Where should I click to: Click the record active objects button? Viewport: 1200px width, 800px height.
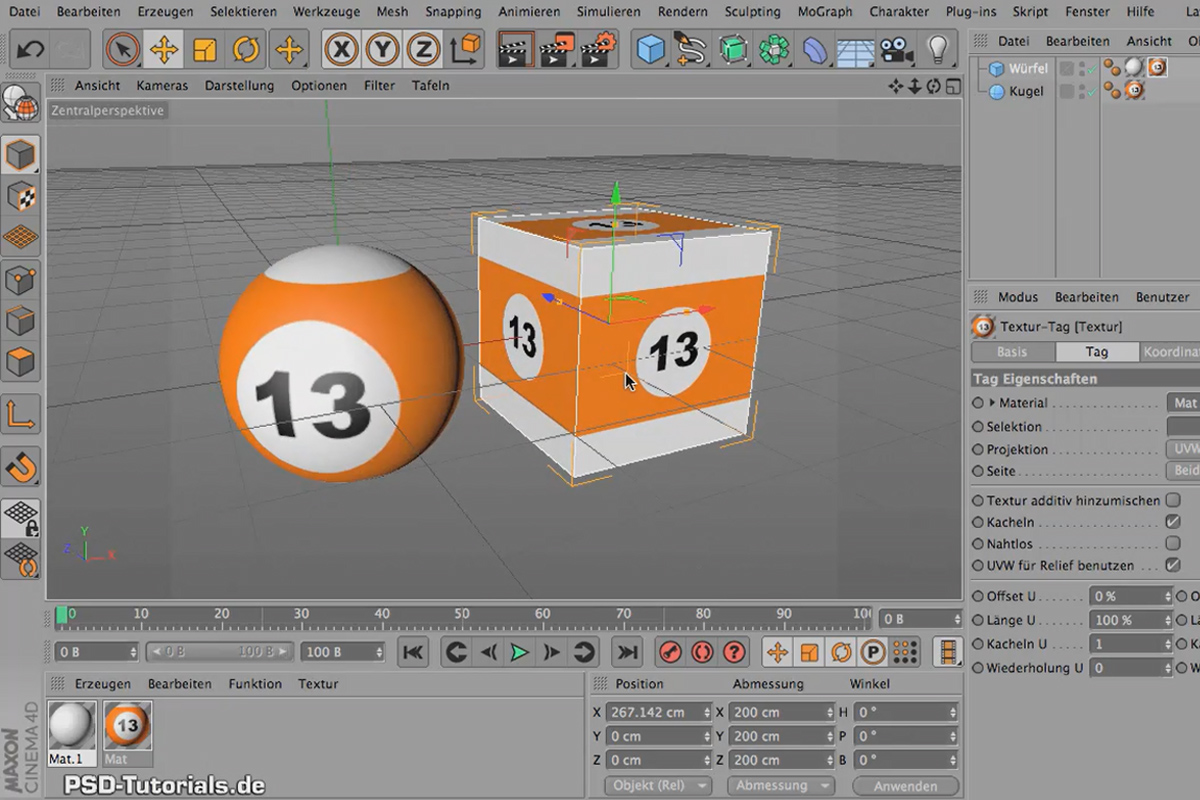670,652
